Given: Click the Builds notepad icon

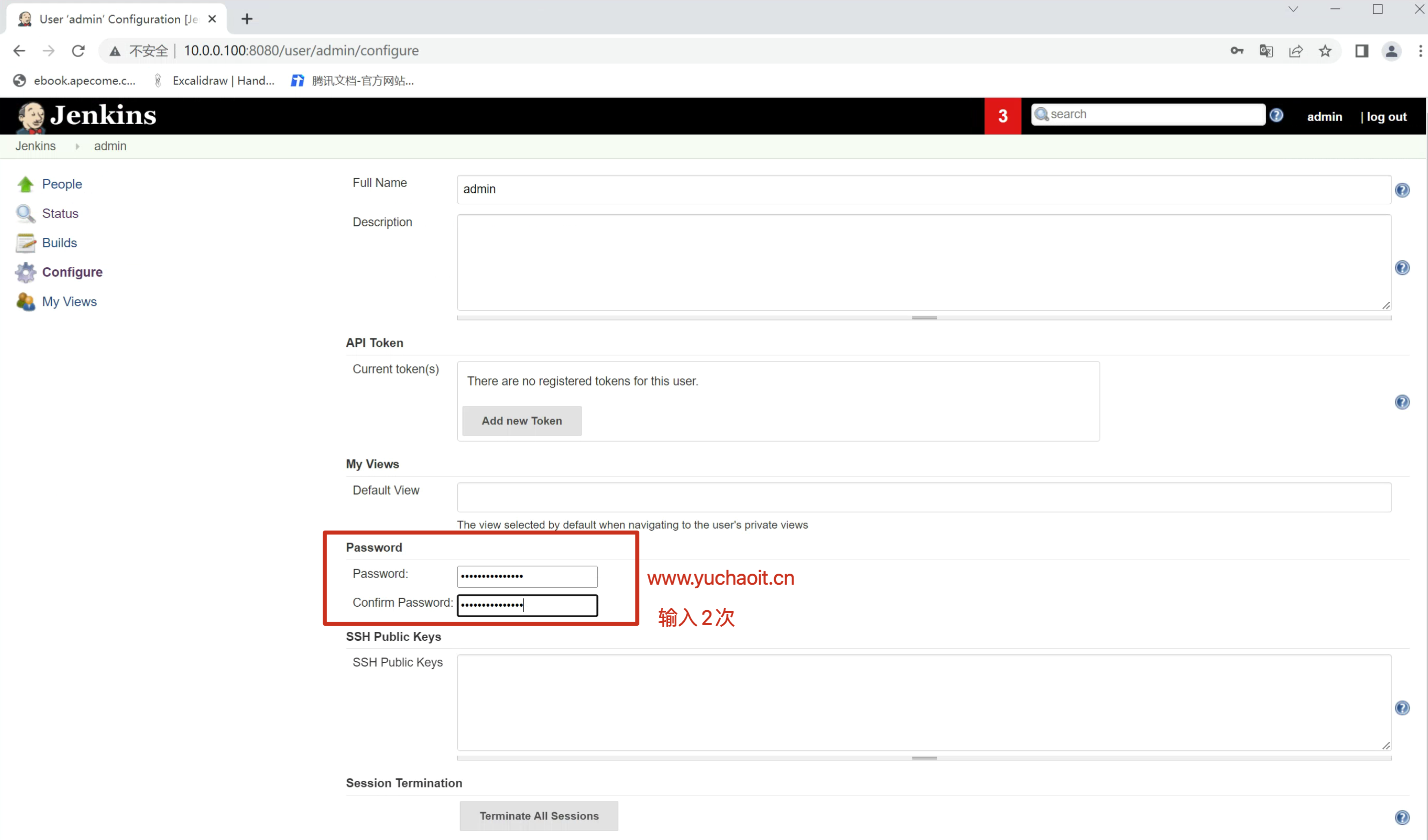Looking at the screenshot, I should coord(25,243).
